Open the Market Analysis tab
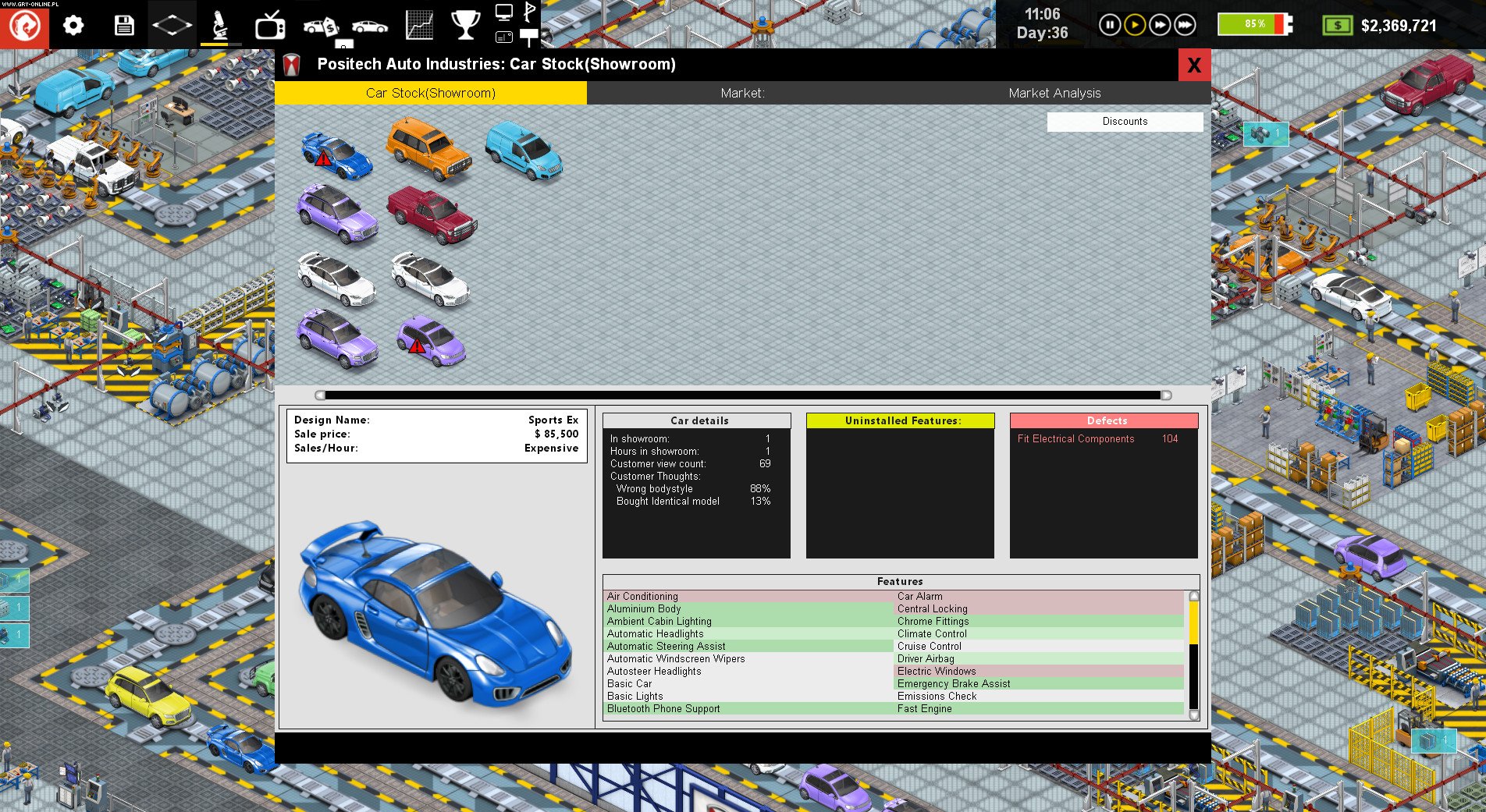This screenshot has width=1486, height=812. pos(1055,93)
